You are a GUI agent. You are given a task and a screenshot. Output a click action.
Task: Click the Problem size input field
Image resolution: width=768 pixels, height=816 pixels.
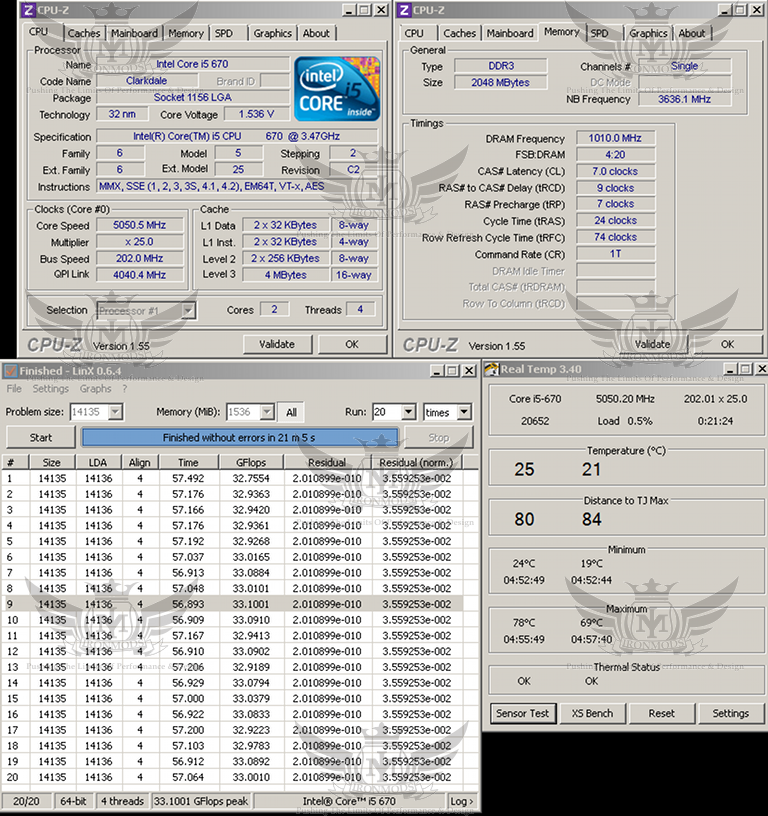click(x=90, y=412)
